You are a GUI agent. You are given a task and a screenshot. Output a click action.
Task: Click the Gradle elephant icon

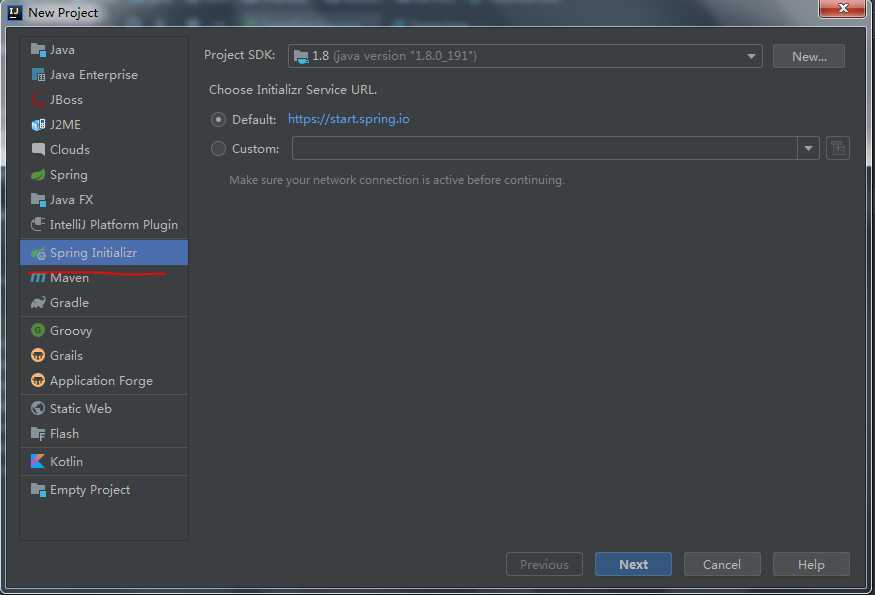(x=38, y=303)
